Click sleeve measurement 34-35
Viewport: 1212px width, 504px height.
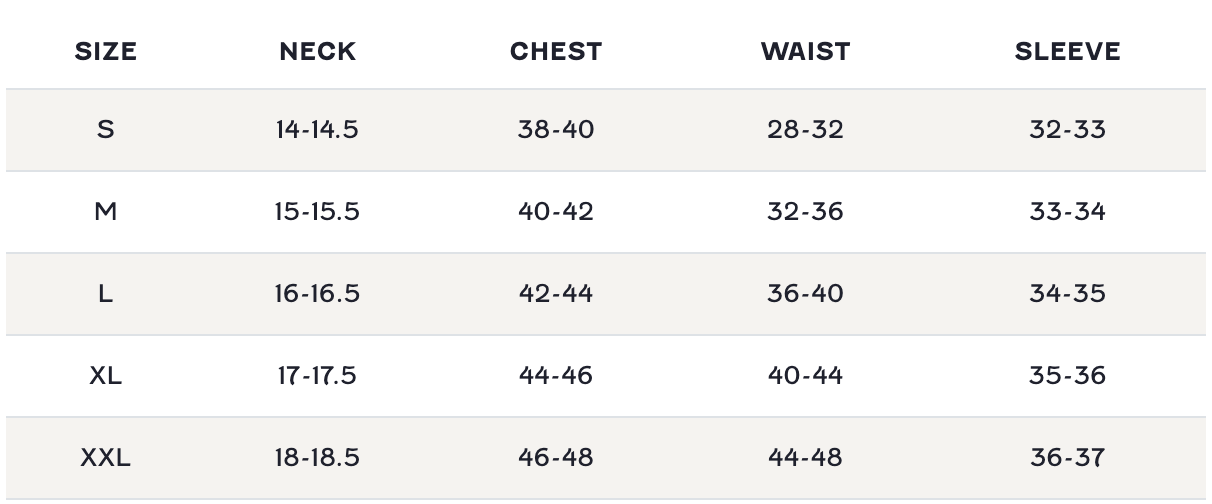(x=1067, y=294)
